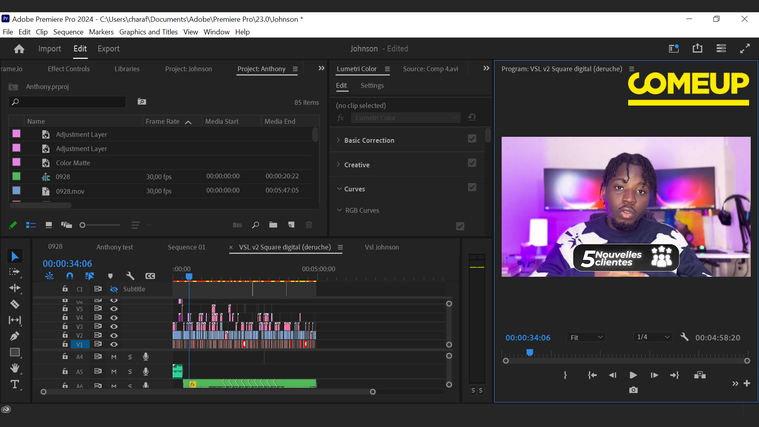Select the Razor tool in the toolbar
Screen dimensions: 759x427
coord(15,304)
